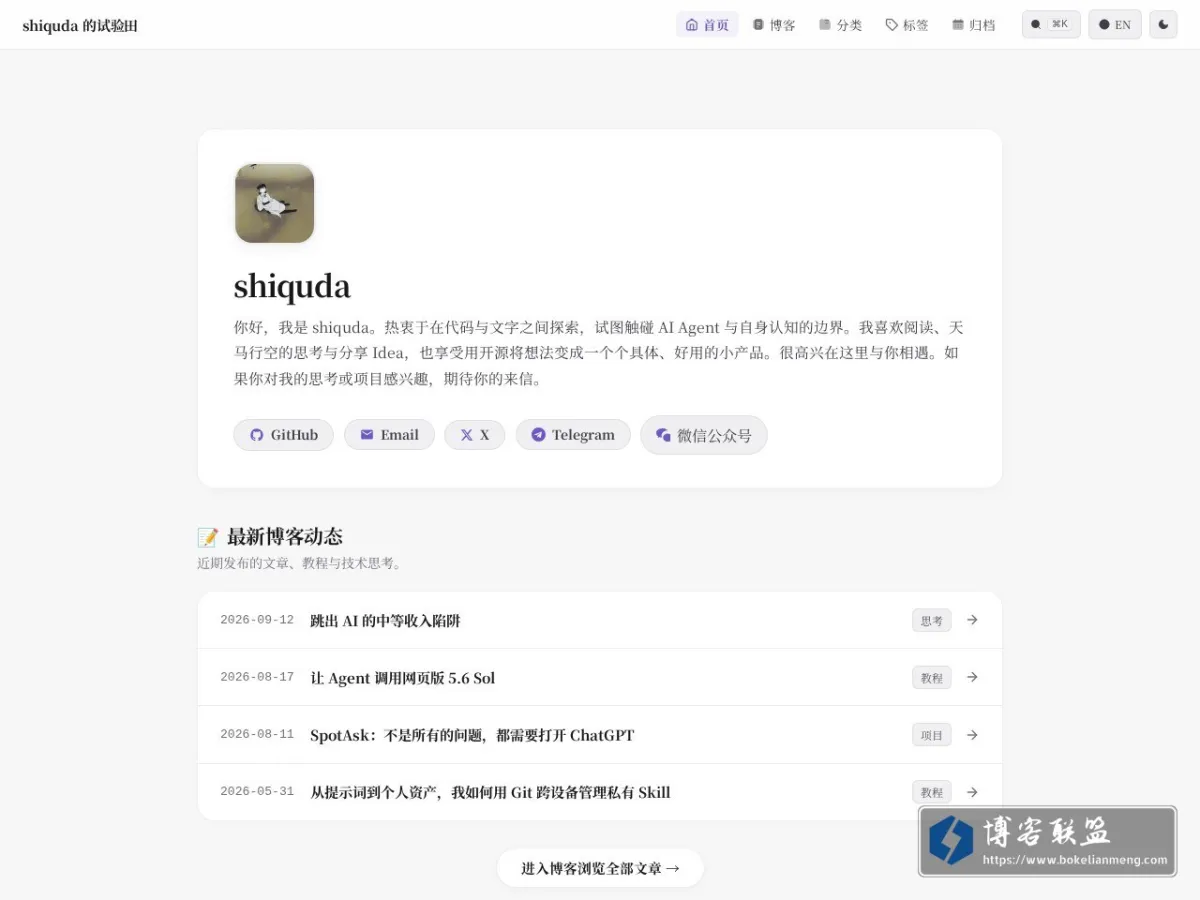The height and width of the screenshot is (900, 1200).
Task: Open article 让 Agent 调用网页版 5.6 Sol
Action: pos(402,678)
